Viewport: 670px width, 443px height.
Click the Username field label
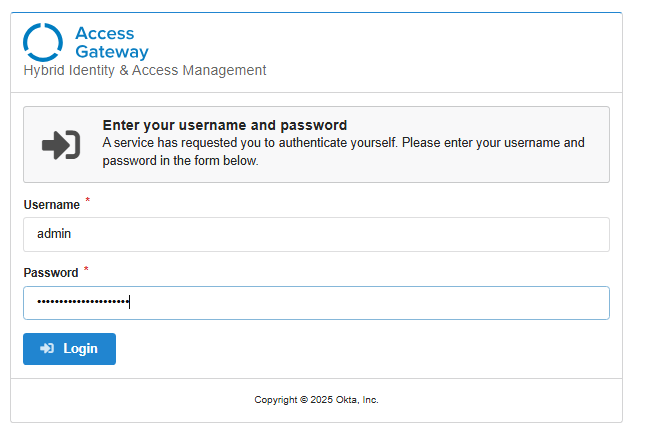[51, 205]
